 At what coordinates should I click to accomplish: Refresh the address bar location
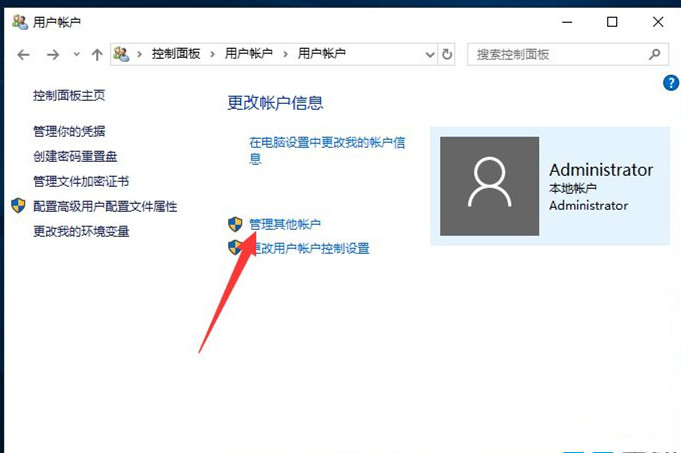point(447,55)
